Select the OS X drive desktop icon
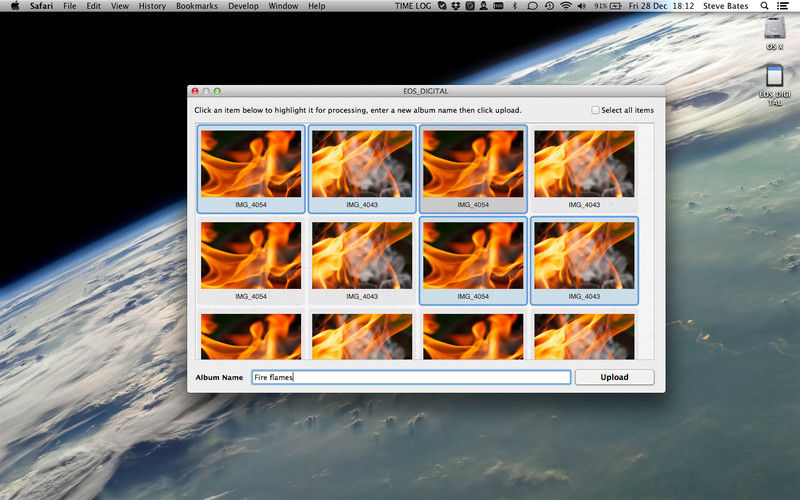This screenshot has width=800, height=500. (x=774, y=33)
